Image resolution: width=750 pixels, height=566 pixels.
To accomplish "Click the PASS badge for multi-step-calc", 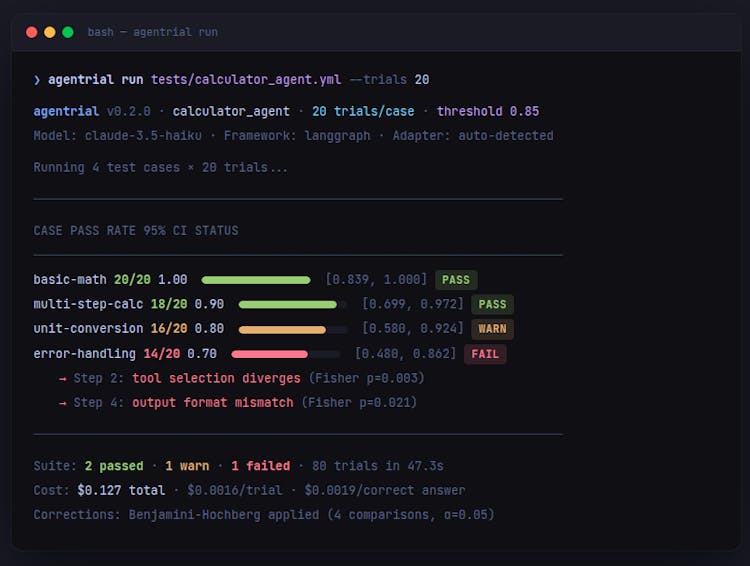I will 492,304.
